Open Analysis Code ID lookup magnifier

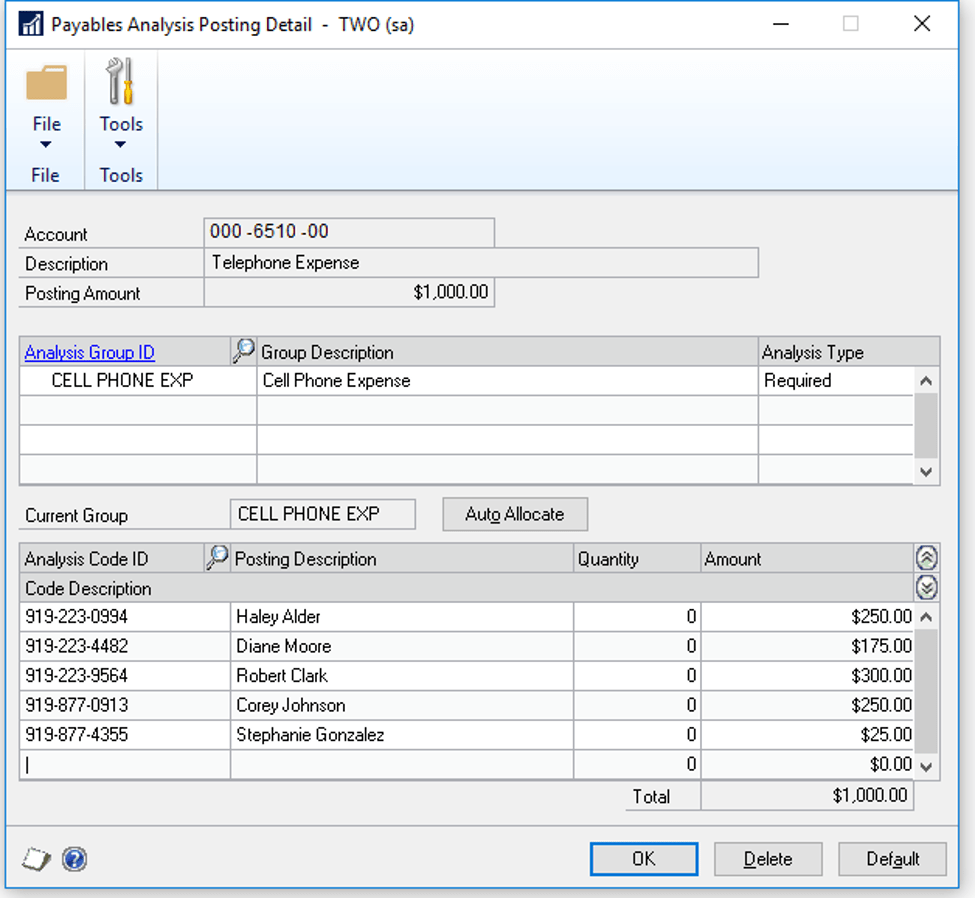(x=216, y=558)
